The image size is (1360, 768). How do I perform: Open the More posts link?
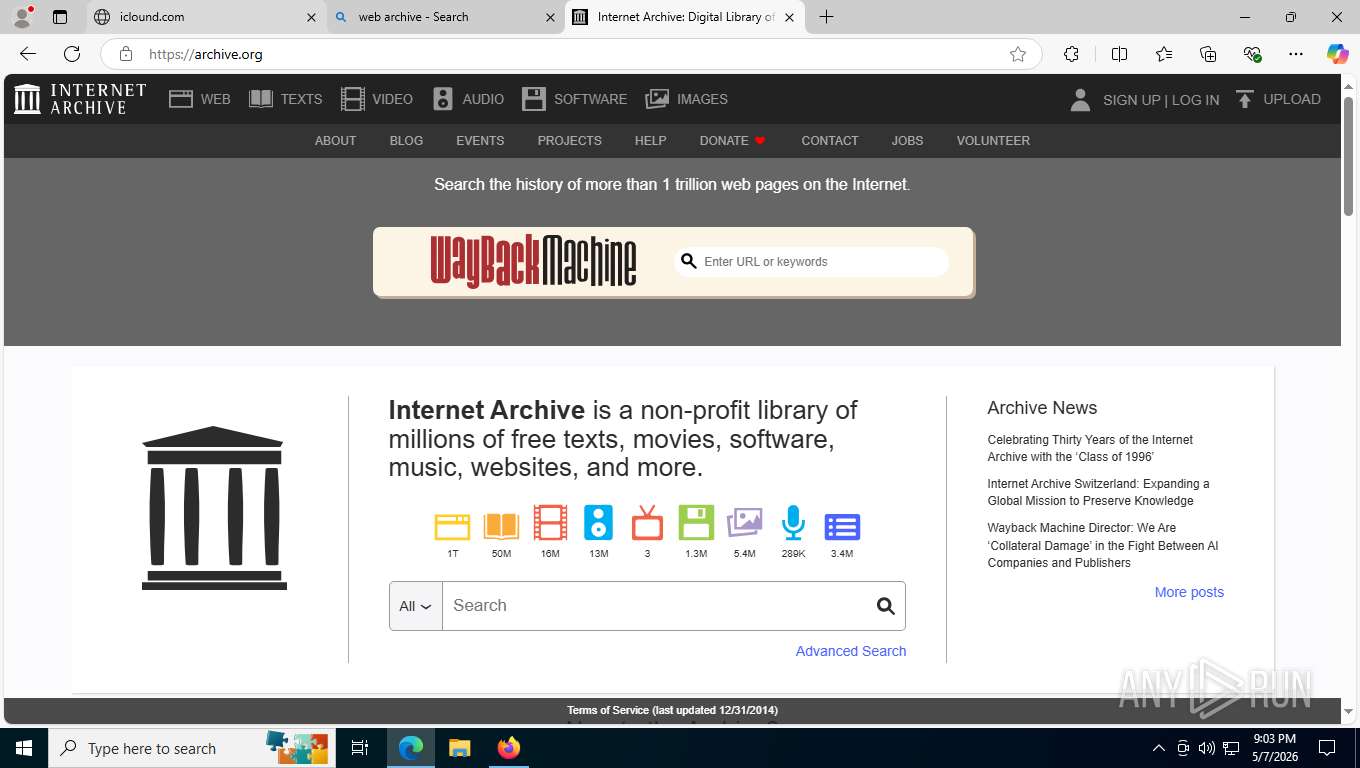(1189, 592)
